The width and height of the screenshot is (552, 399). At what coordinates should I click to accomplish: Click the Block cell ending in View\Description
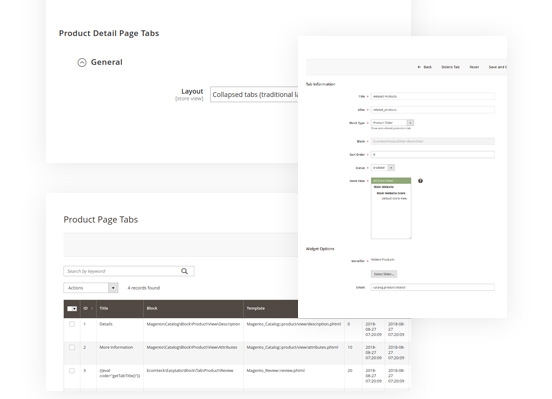(193, 324)
